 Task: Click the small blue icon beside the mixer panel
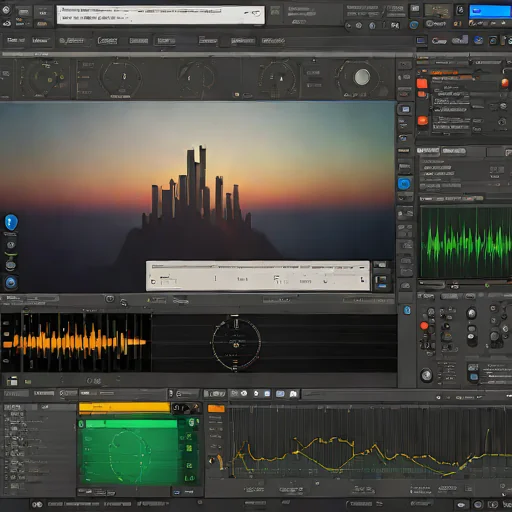pos(407,310)
